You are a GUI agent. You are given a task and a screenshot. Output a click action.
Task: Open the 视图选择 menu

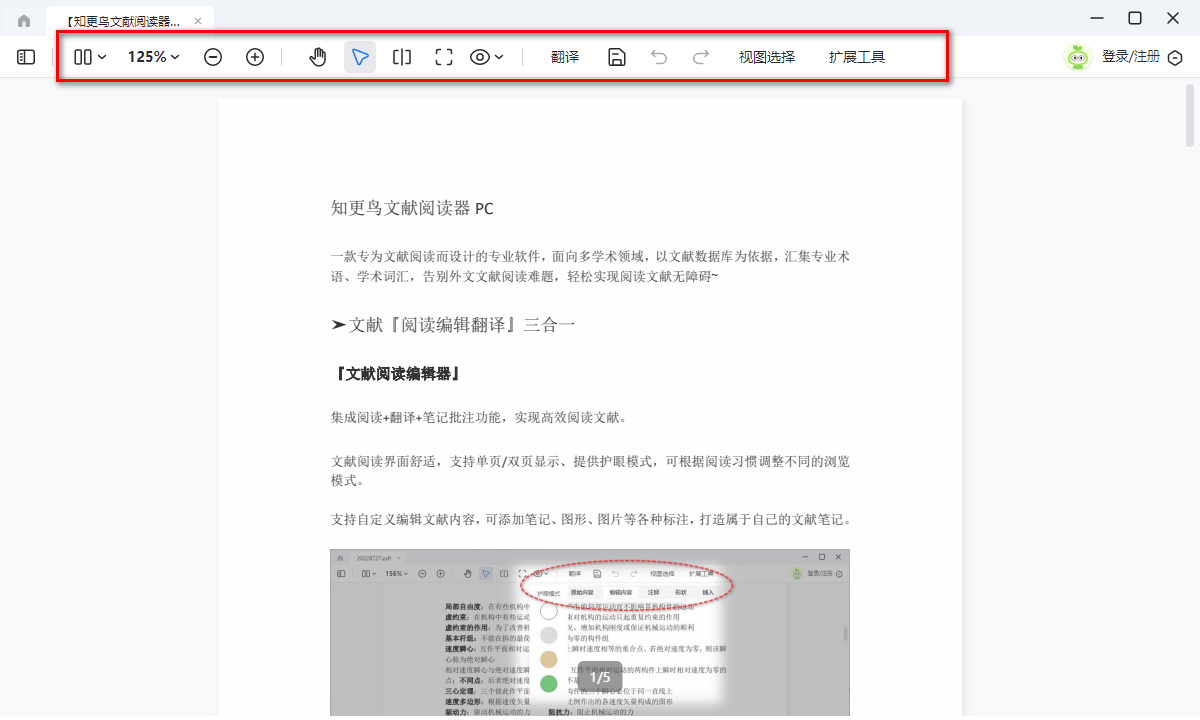point(767,57)
